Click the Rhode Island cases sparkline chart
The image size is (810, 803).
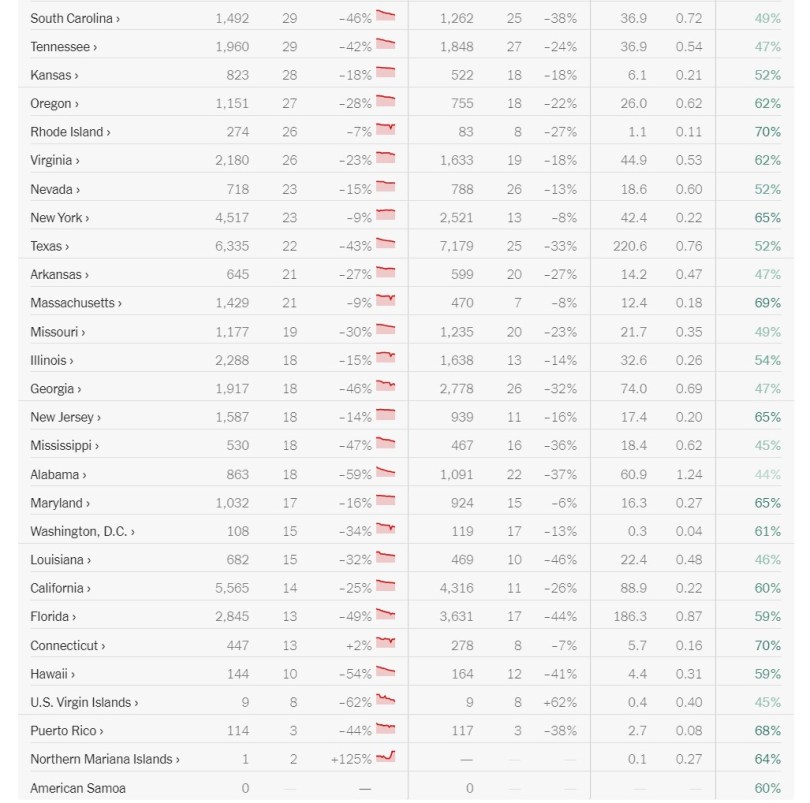pos(386,130)
